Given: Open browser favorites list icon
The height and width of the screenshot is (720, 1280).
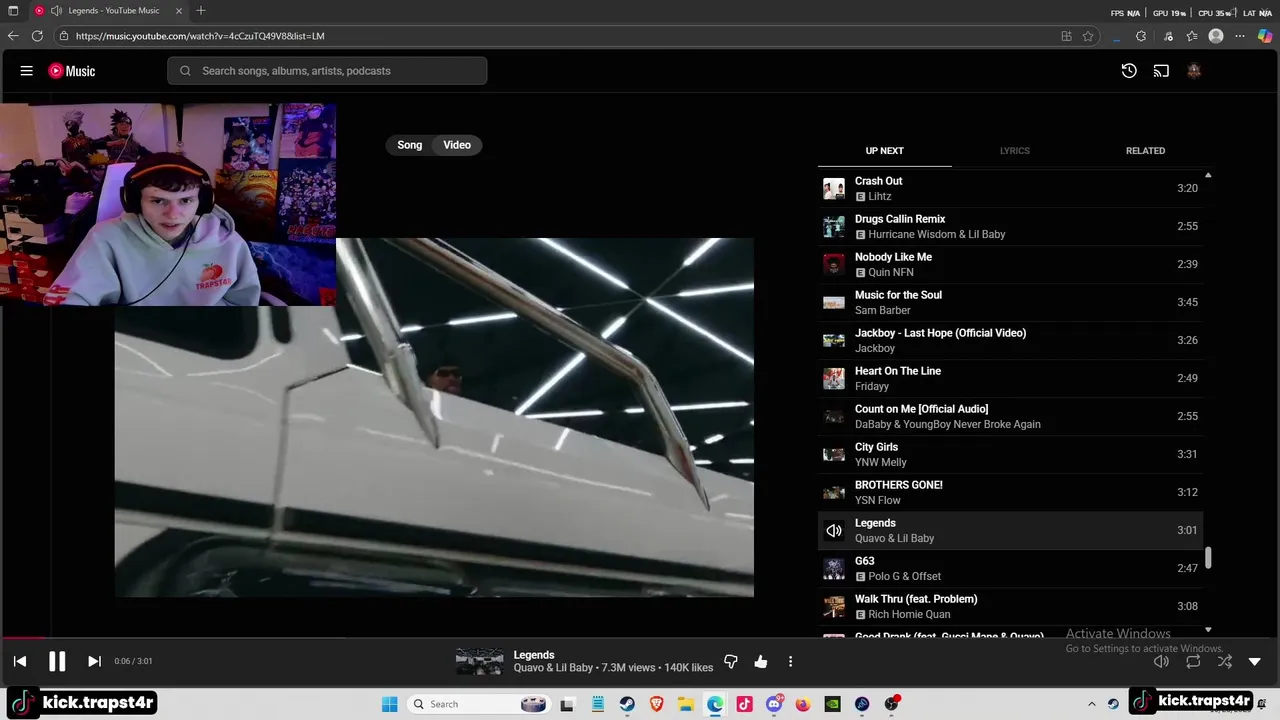Looking at the screenshot, I should tap(1192, 36).
